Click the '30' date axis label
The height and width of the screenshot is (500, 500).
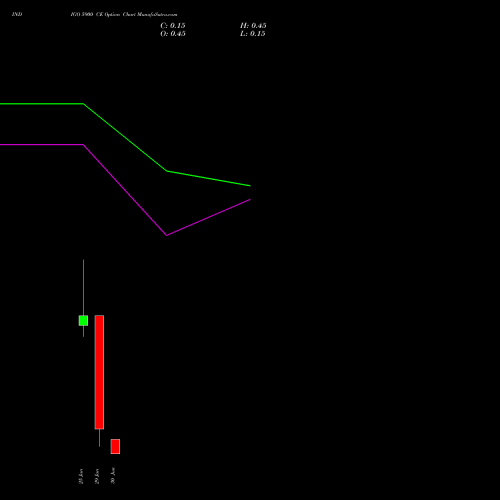(113, 476)
